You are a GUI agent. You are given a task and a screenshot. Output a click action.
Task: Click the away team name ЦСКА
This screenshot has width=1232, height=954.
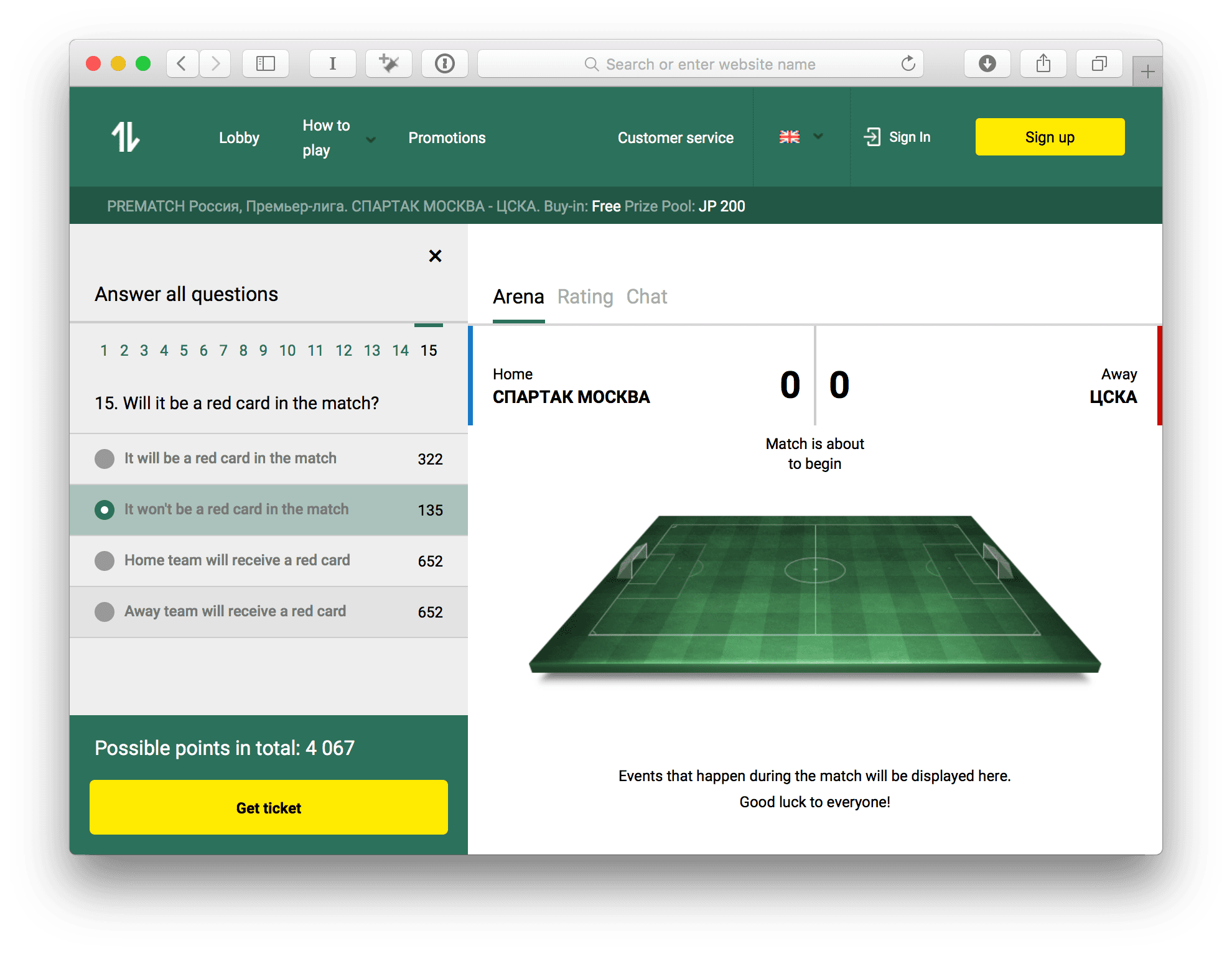coord(1113,397)
